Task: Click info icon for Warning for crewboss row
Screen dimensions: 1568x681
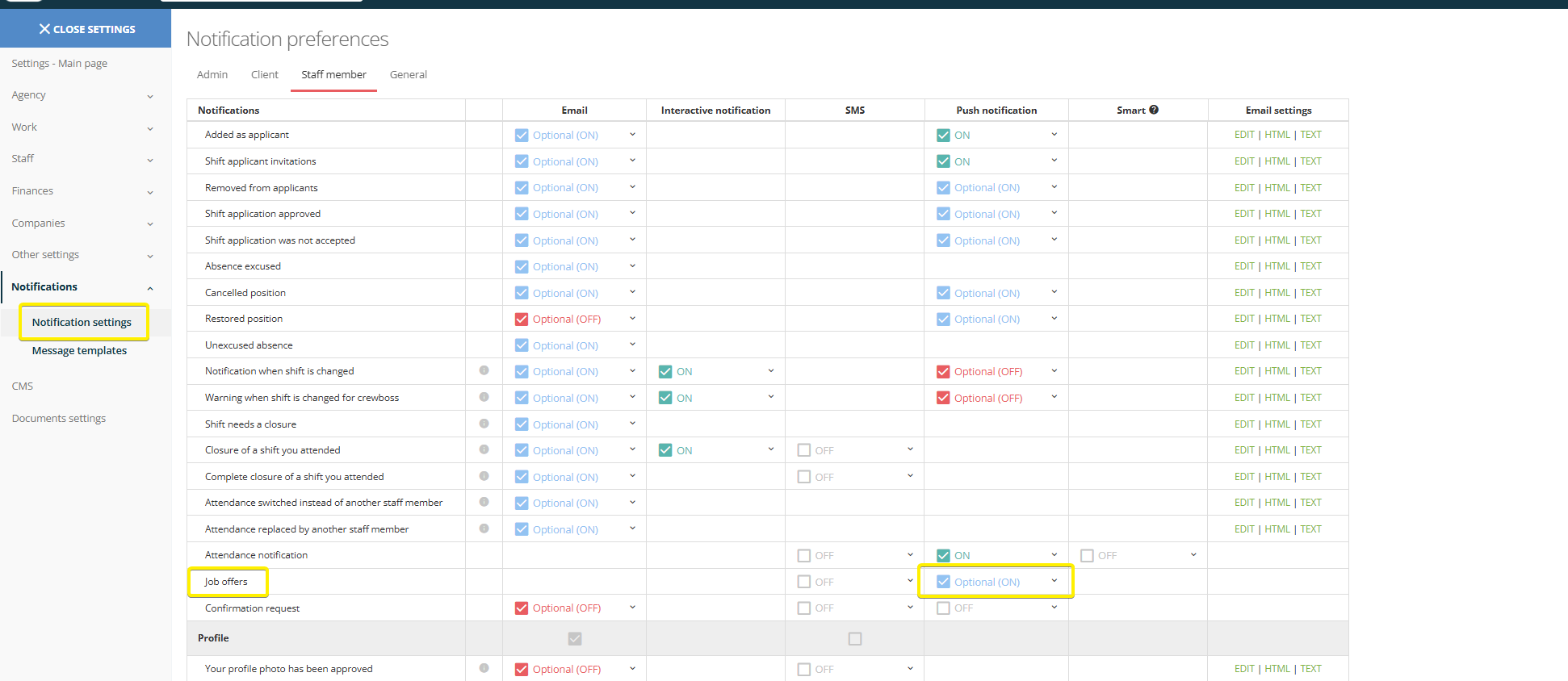Action: 484,397
